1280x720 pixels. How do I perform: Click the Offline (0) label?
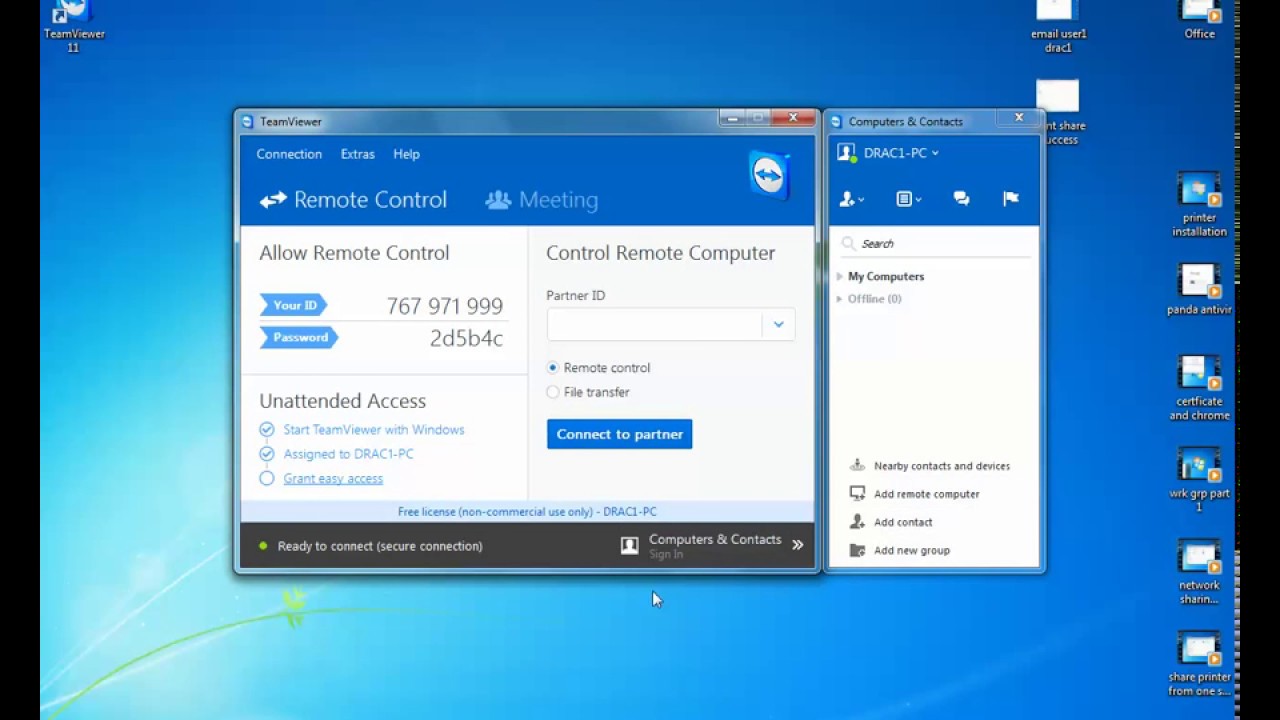click(x=875, y=299)
